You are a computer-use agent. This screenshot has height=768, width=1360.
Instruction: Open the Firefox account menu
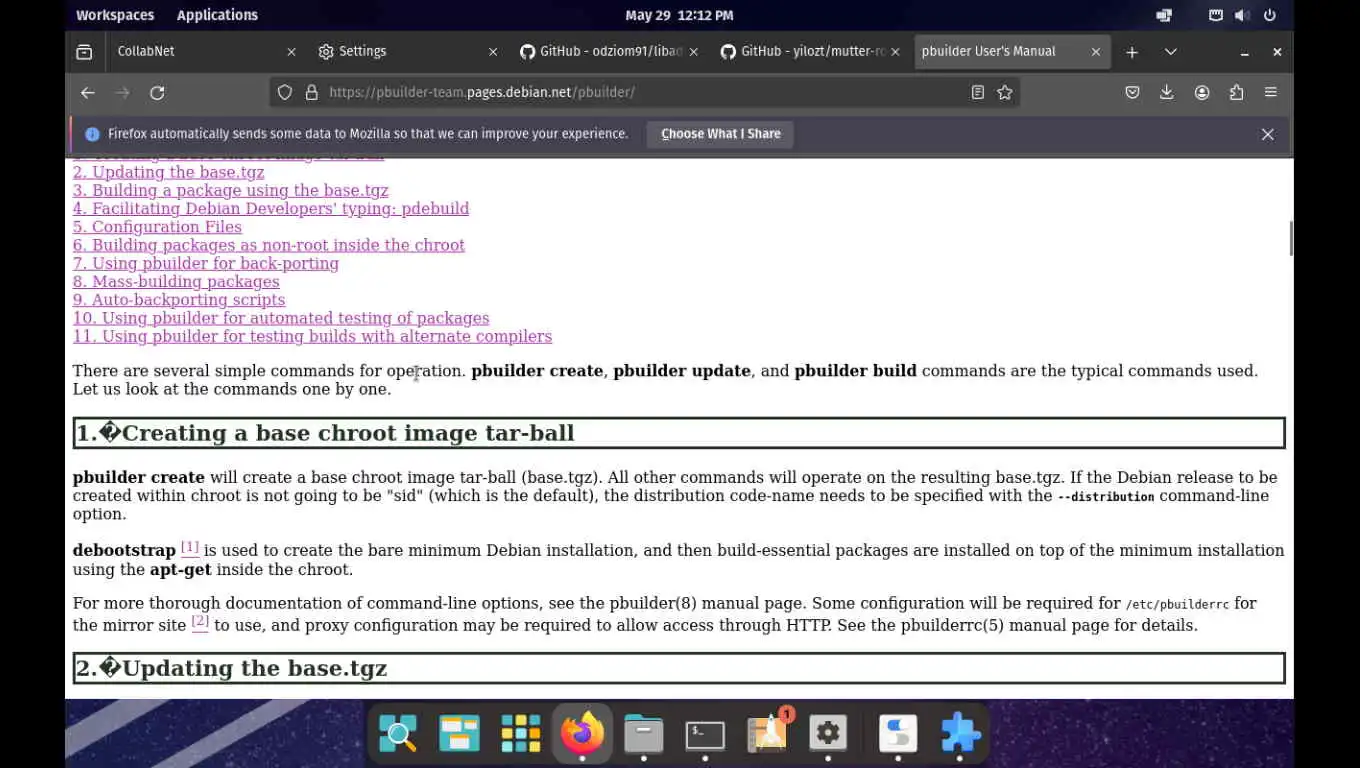1202,92
